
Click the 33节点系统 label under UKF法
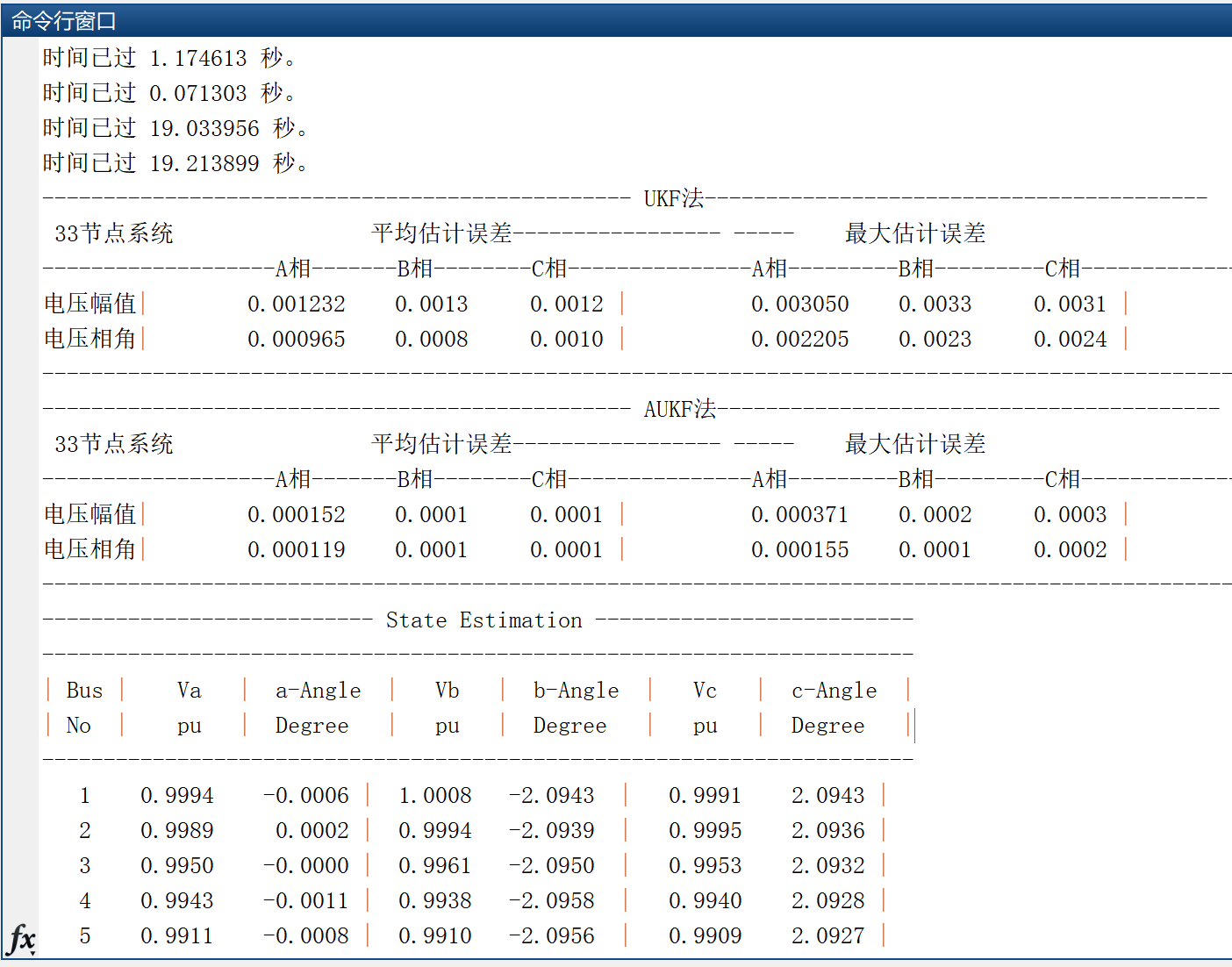114,233
